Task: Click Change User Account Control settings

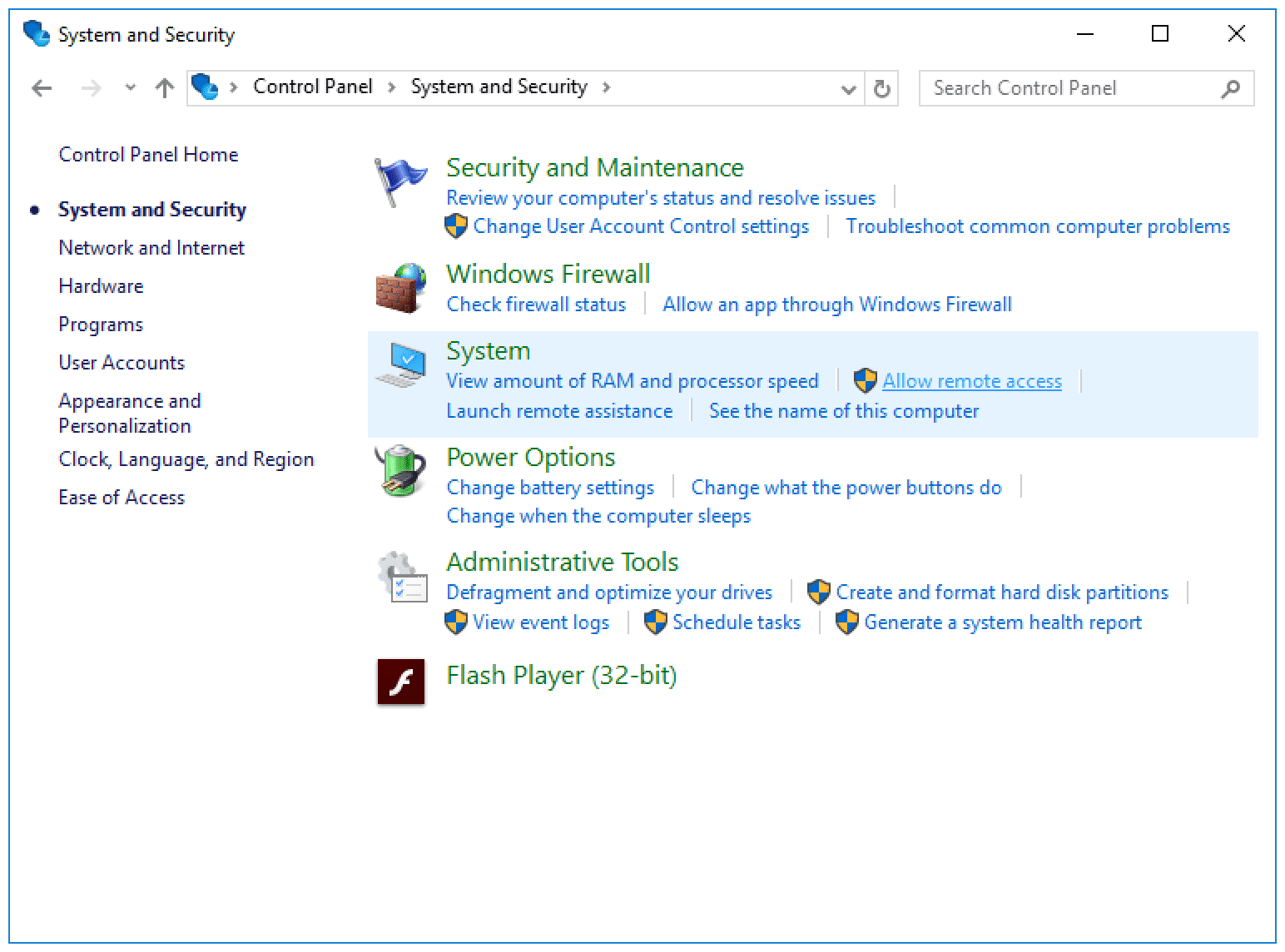Action: (640, 226)
